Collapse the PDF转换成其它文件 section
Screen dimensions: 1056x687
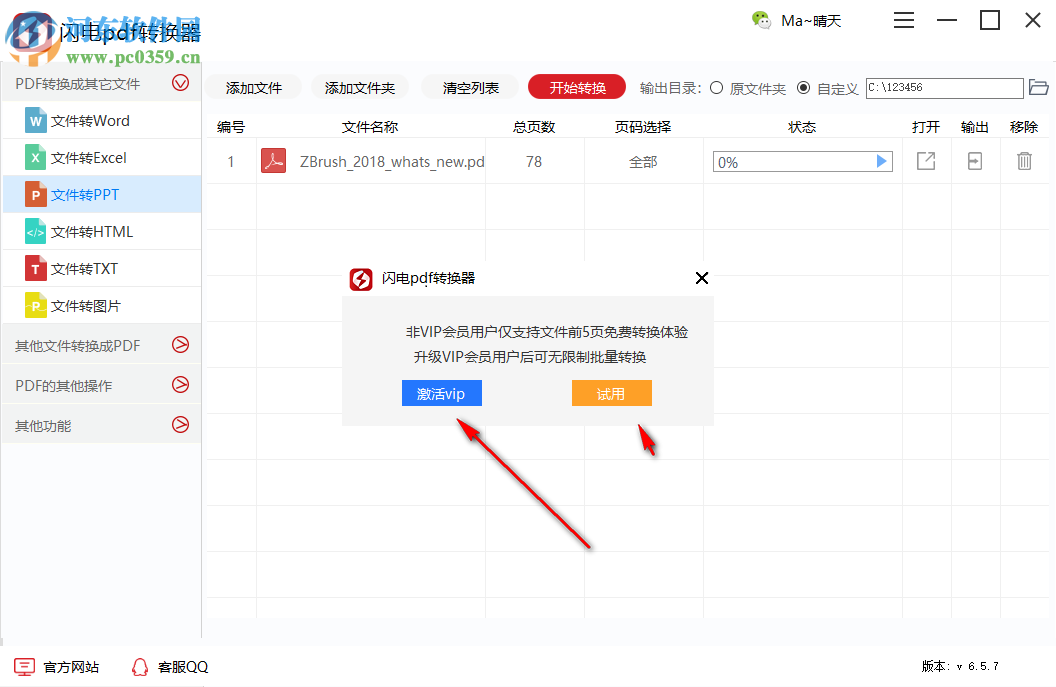tap(180, 84)
